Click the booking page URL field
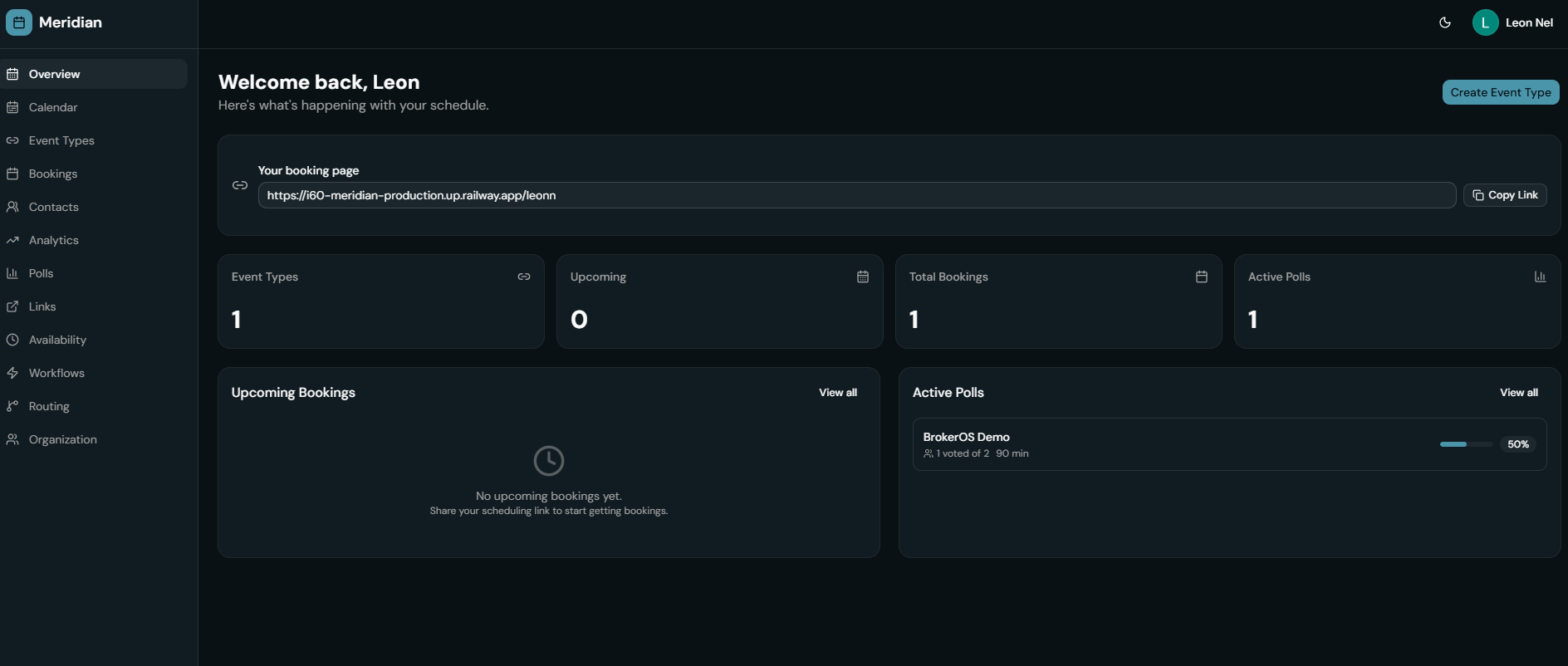Viewport: 1568px width, 666px height. pos(855,195)
